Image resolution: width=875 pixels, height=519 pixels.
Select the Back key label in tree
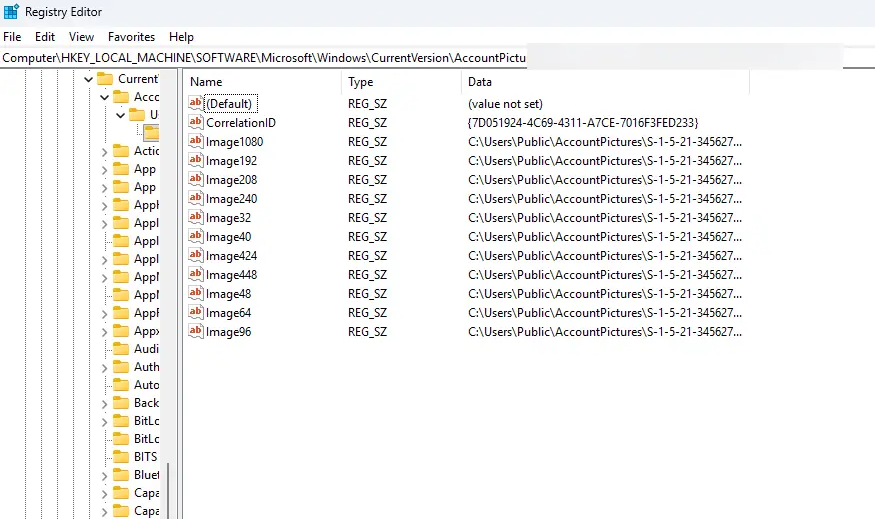tap(146, 403)
